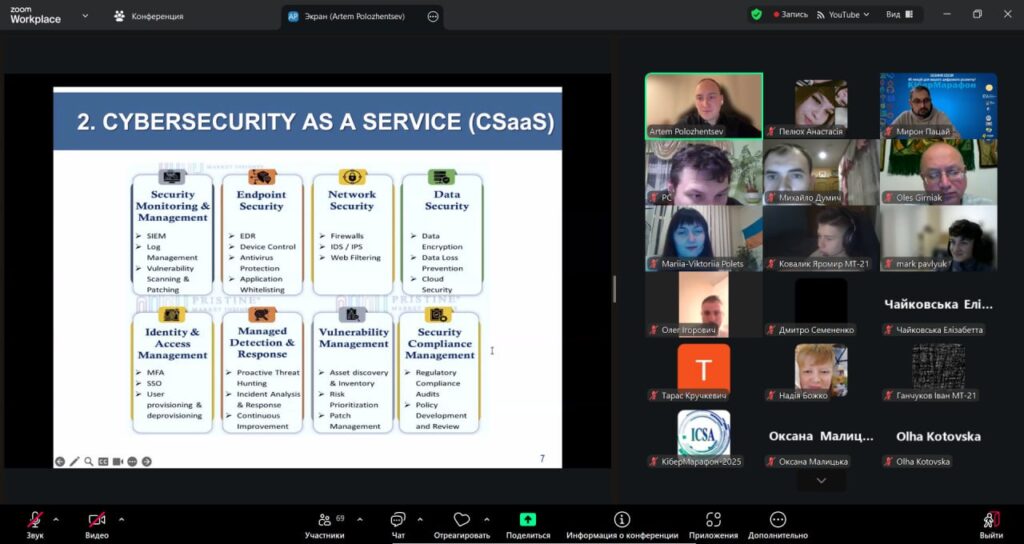Expand audio options arrow beside Звук
The height and width of the screenshot is (544, 1024).
pos(56,519)
